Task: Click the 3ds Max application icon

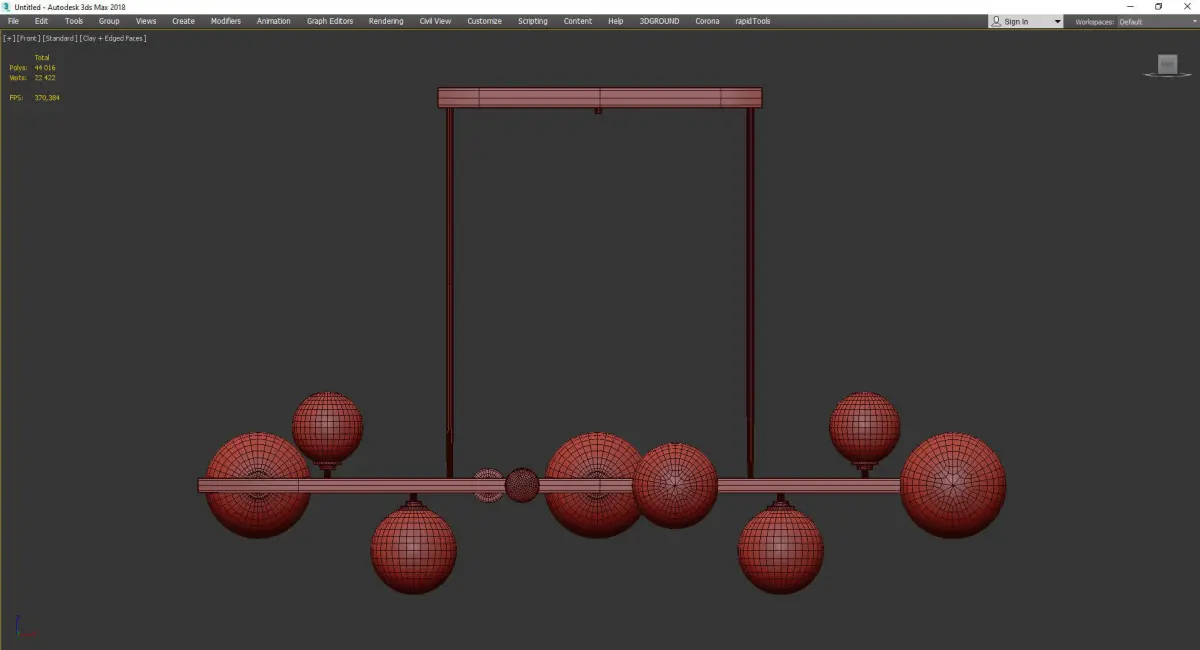Action: point(6,7)
